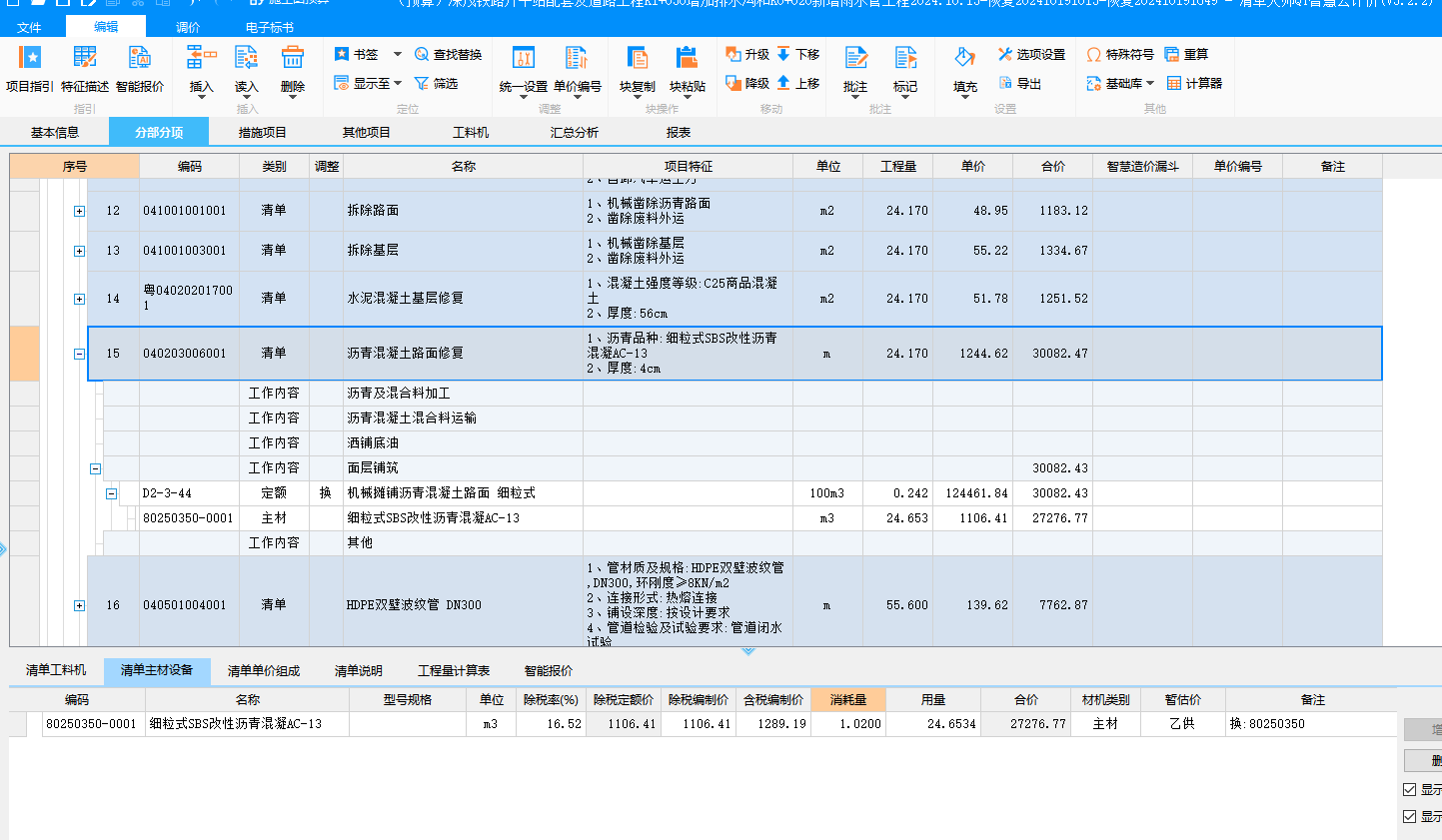Open the 基本信息 tab

[54, 132]
